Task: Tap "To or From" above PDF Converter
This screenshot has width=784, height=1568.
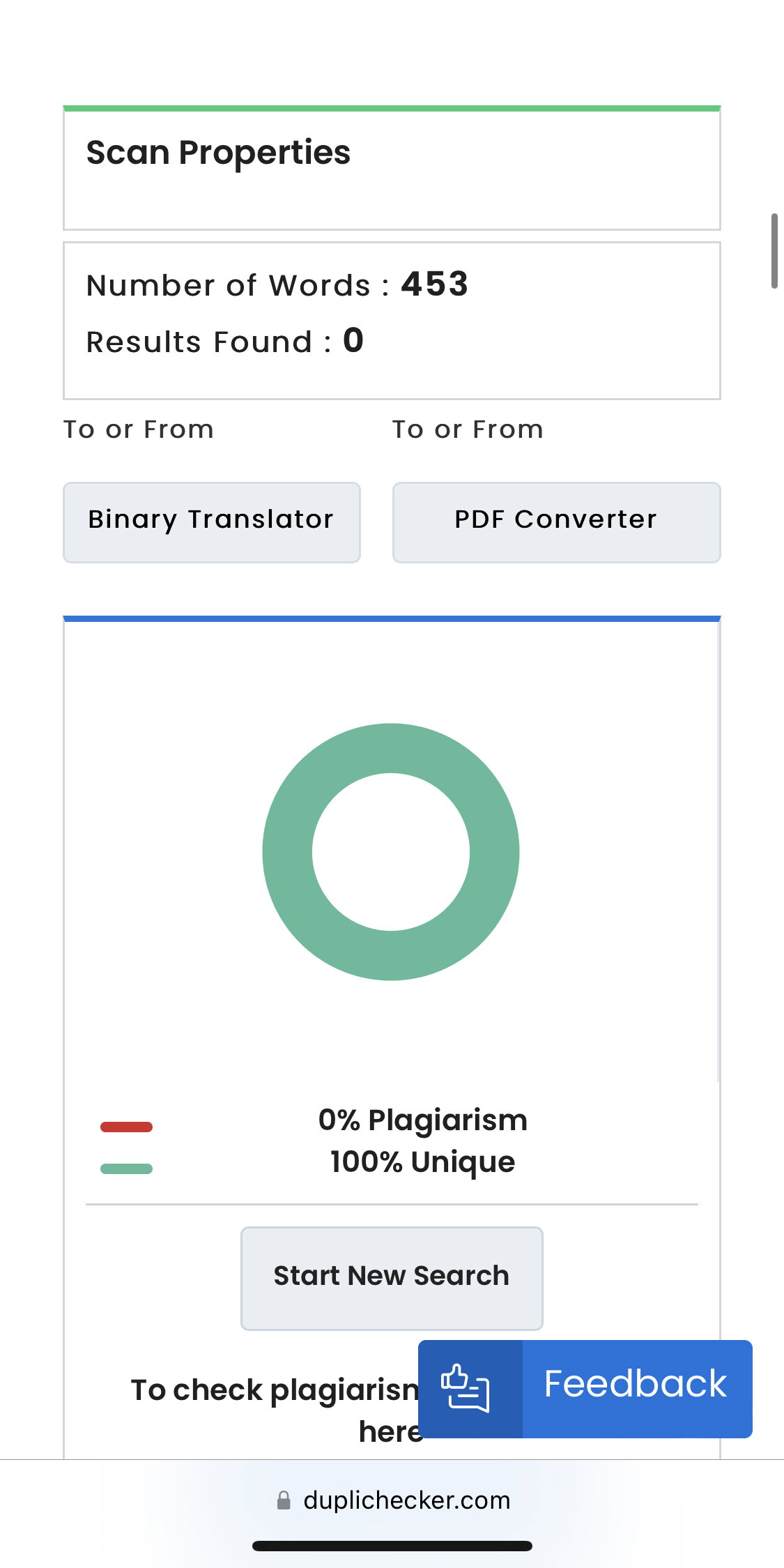Action: point(468,429)
